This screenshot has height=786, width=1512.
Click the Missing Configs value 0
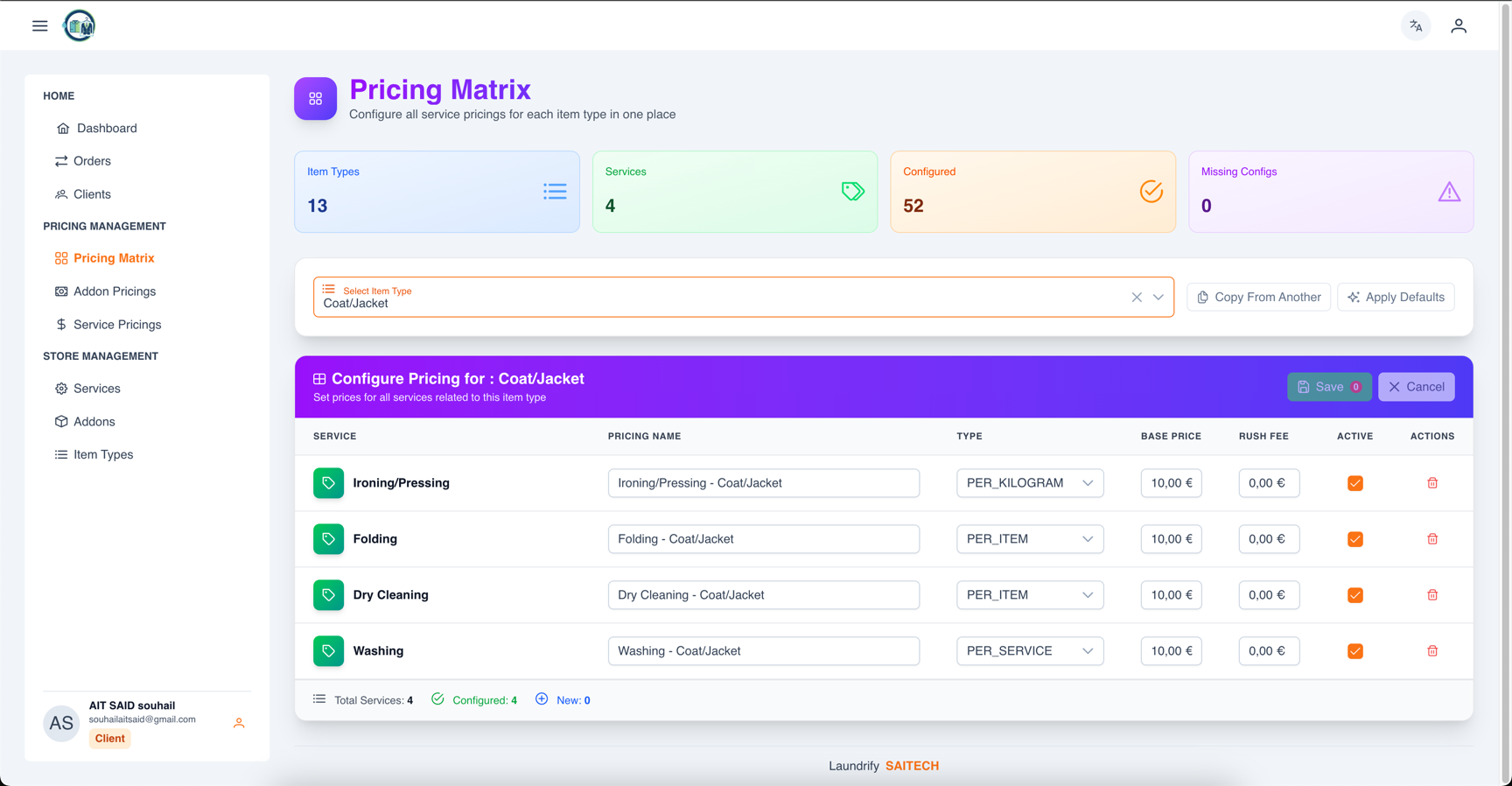pyautogui.click(x=1207, y=206)
